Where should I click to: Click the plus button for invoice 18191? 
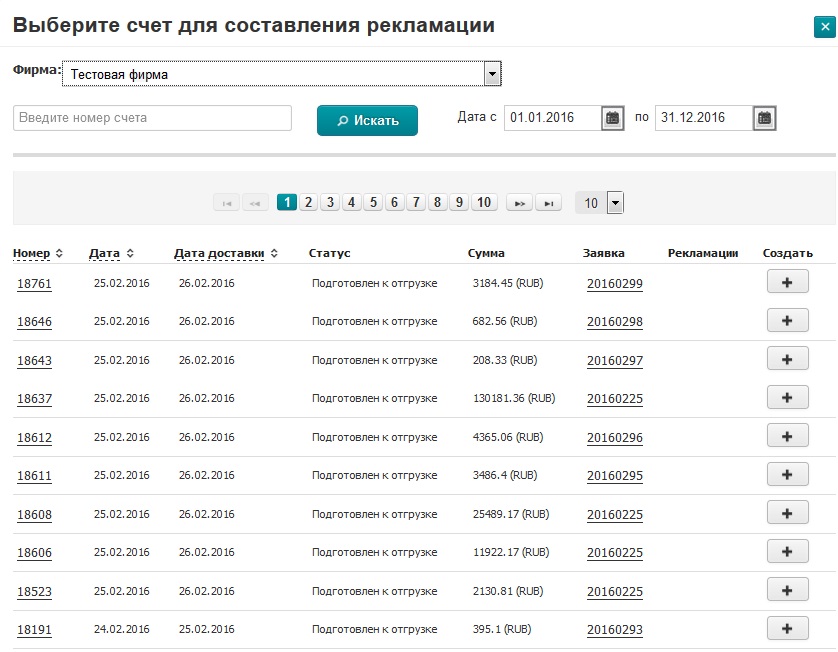[787, 628]
